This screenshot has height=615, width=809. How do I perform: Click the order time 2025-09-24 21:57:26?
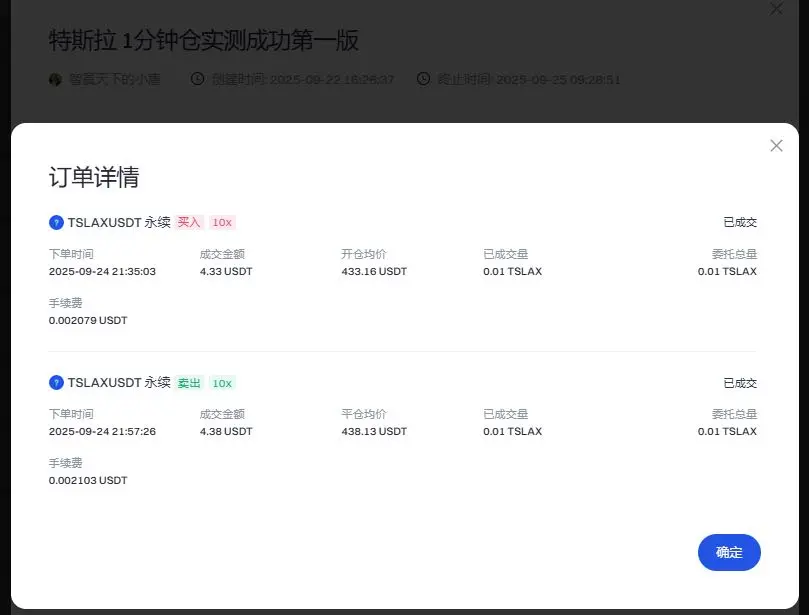tap(102, 431)
